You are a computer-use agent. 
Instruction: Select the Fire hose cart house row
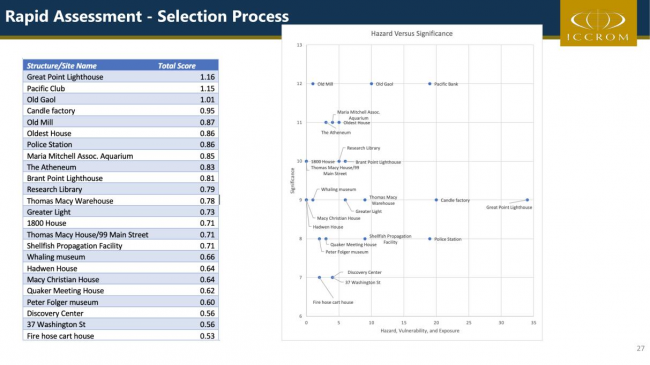pyautogui.click(x=121, y=336)
